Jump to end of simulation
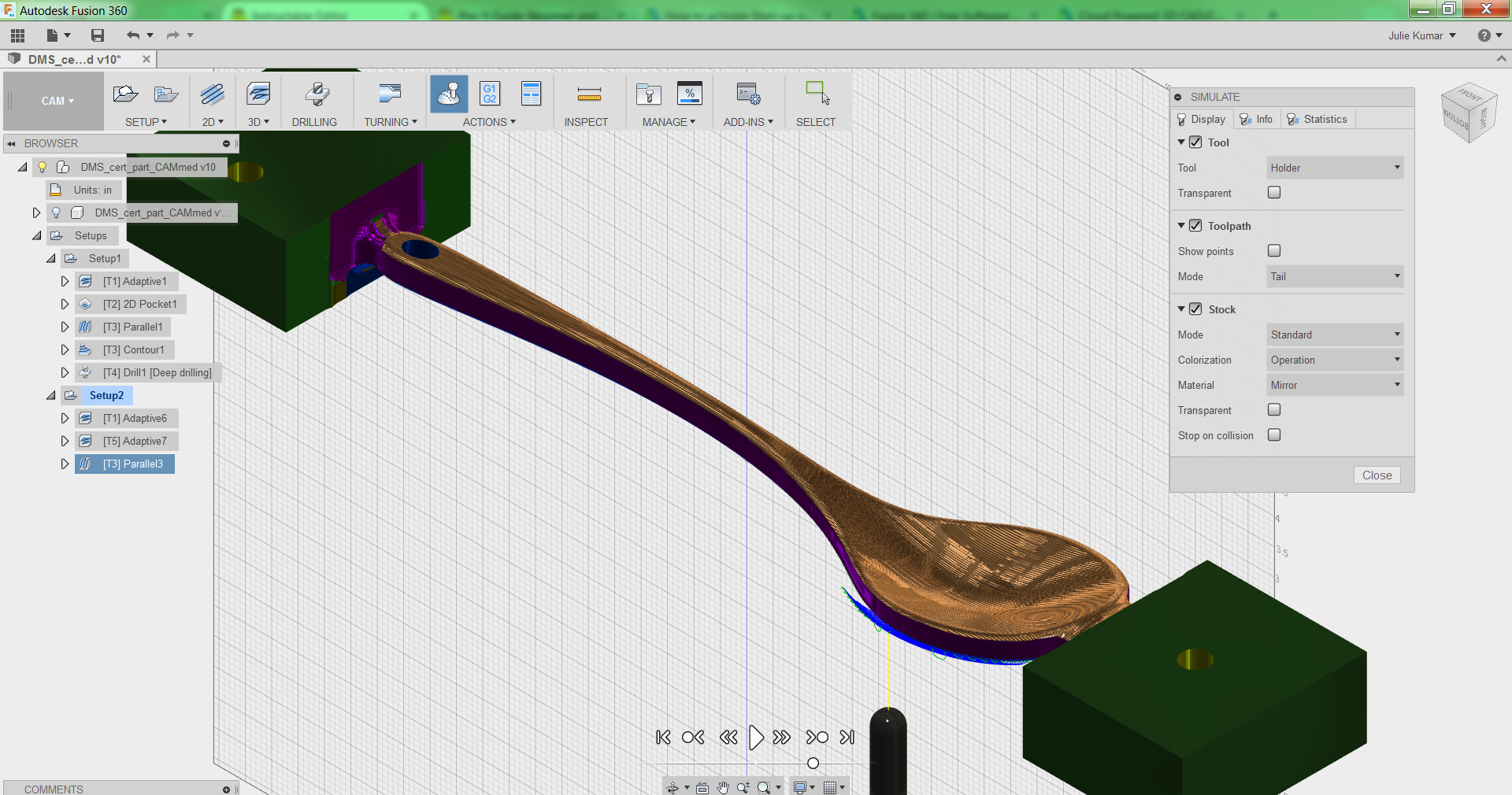Viewport: 1512px width, 795px height. tap(847, 738)
